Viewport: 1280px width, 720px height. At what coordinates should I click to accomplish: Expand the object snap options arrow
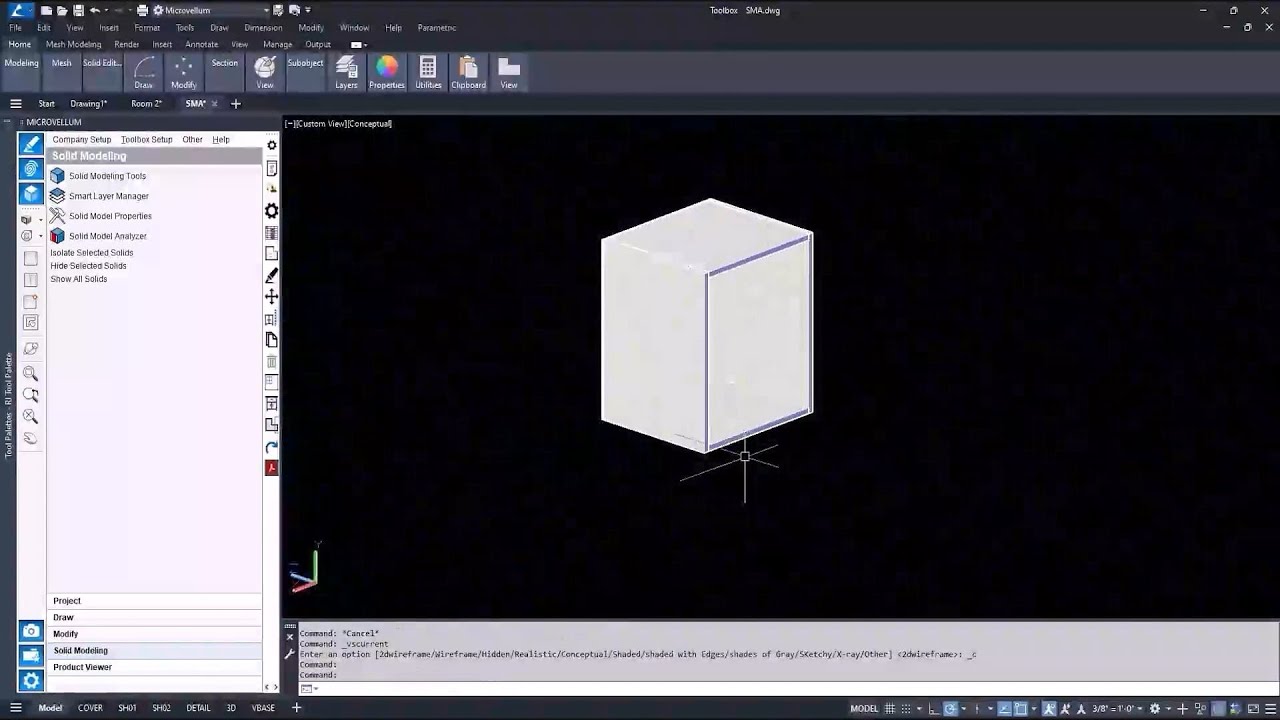1034,709
